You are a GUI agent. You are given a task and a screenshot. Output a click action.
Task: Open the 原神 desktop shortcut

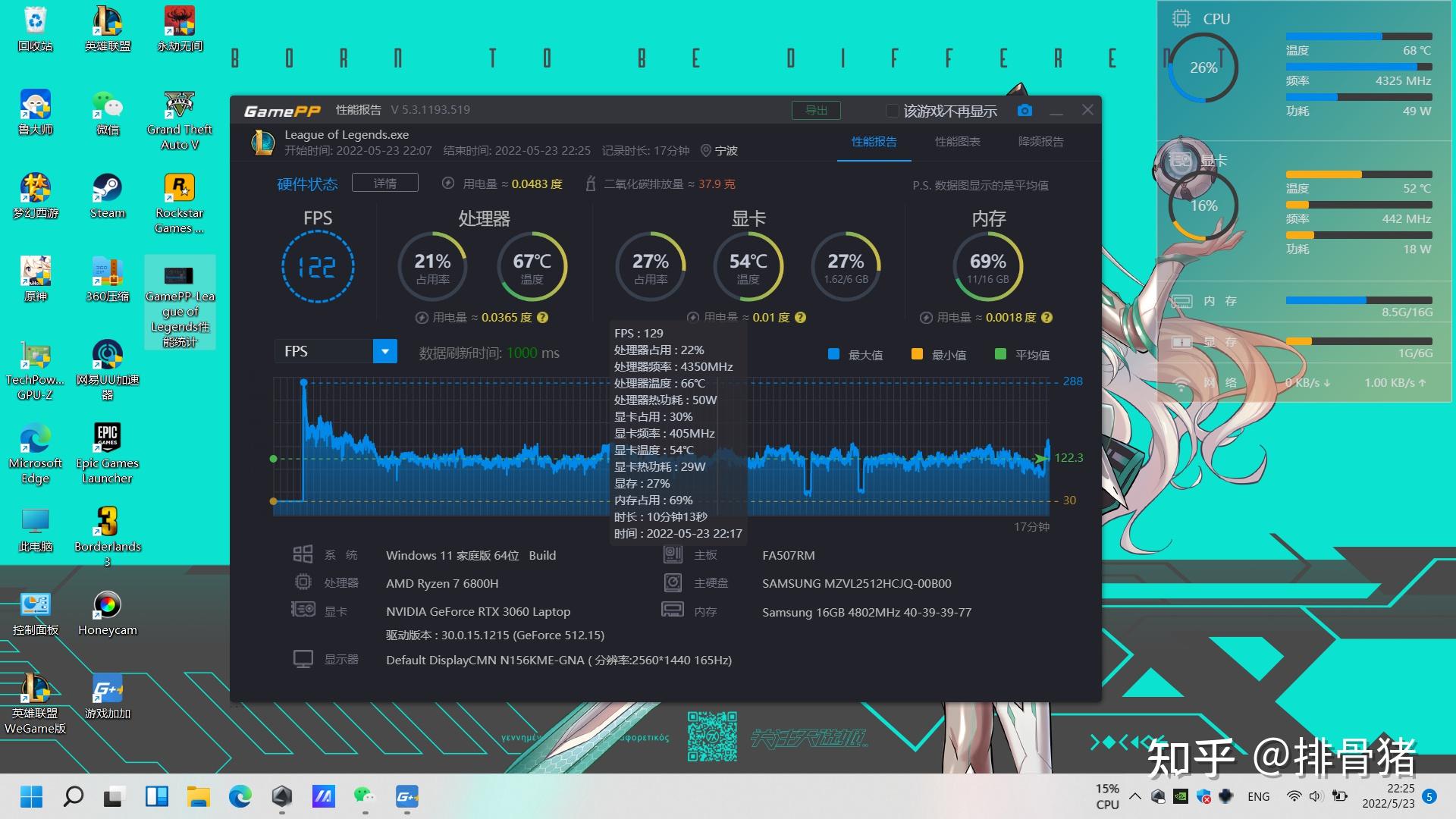36,279
